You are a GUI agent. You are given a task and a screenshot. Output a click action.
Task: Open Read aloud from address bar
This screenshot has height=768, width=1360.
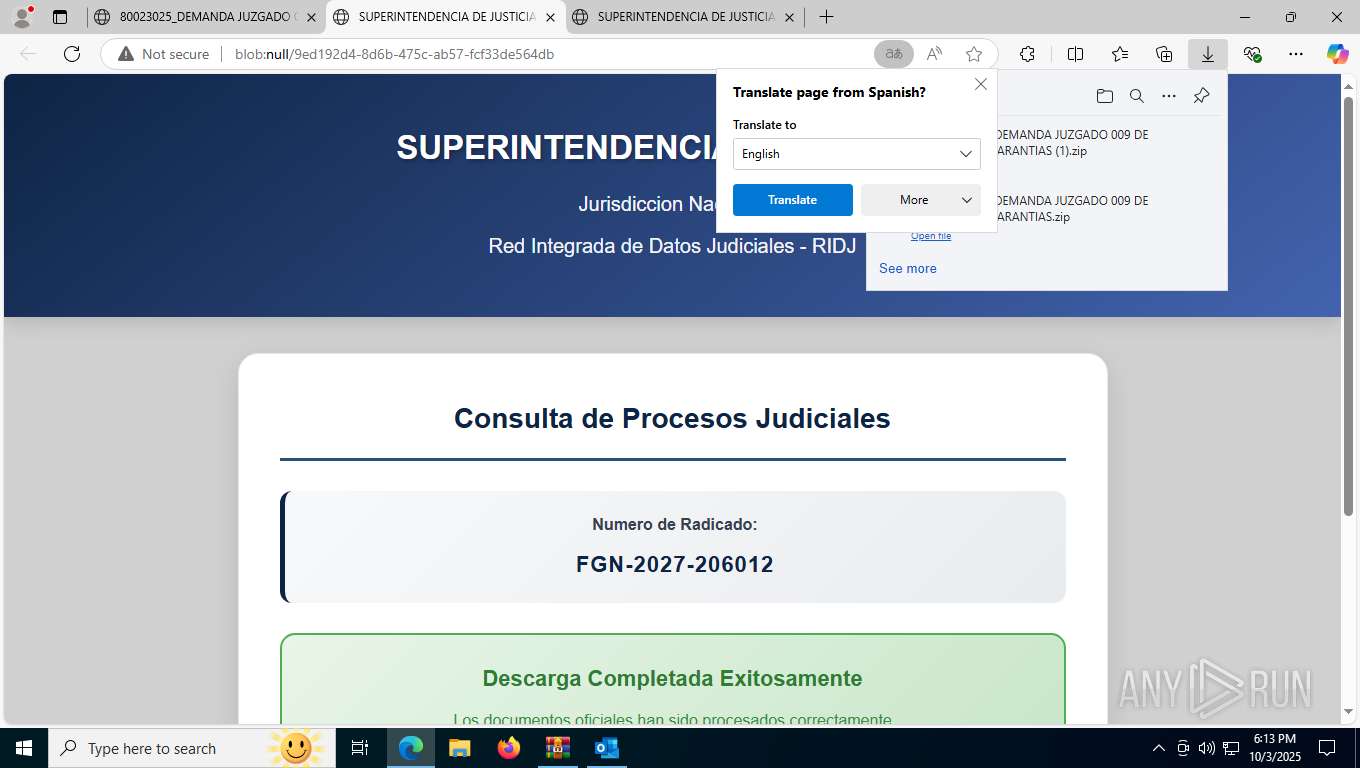tap(934, 54)
